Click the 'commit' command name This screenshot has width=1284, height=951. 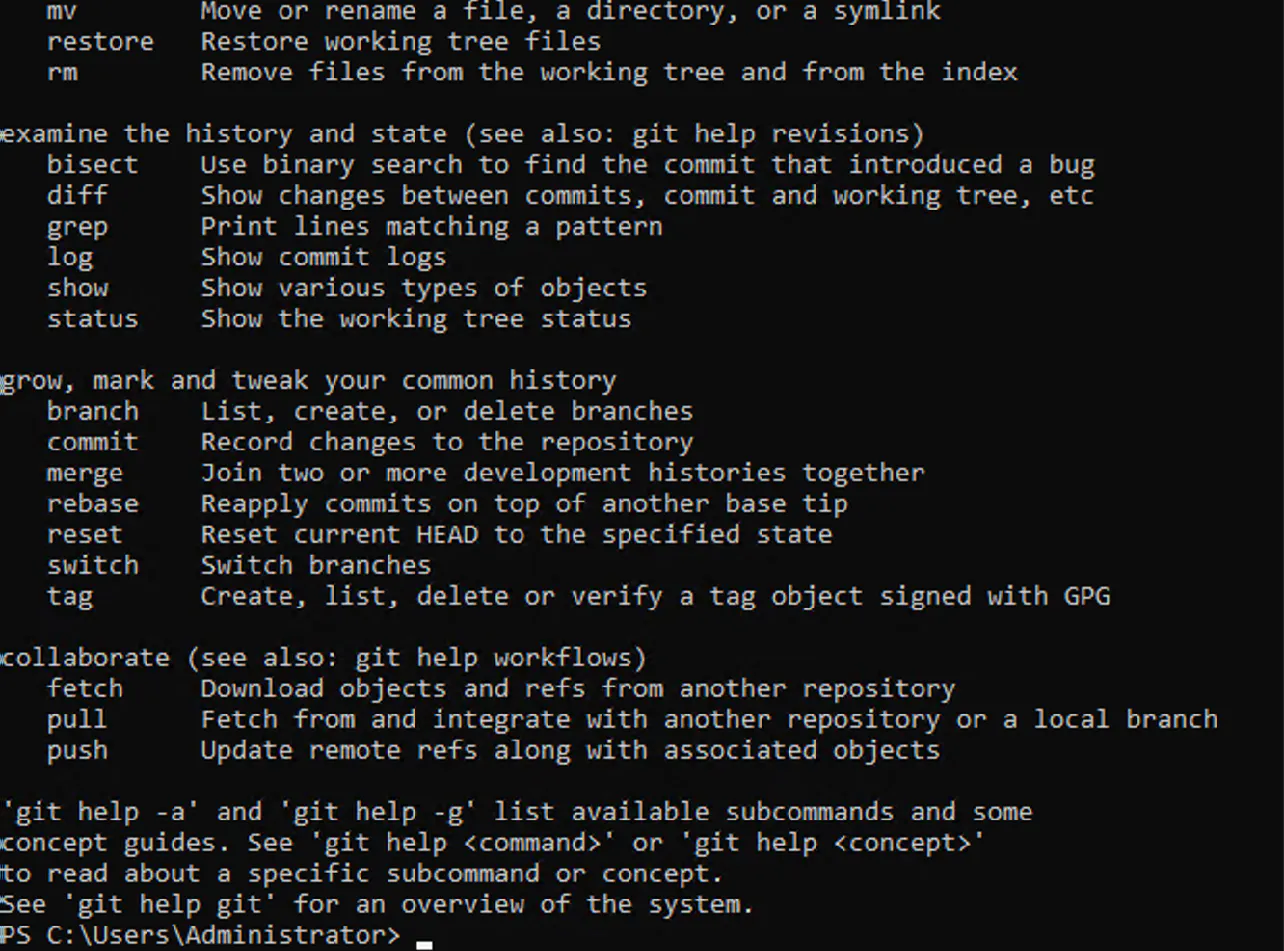pyautogui.click(x=92, y=442)
